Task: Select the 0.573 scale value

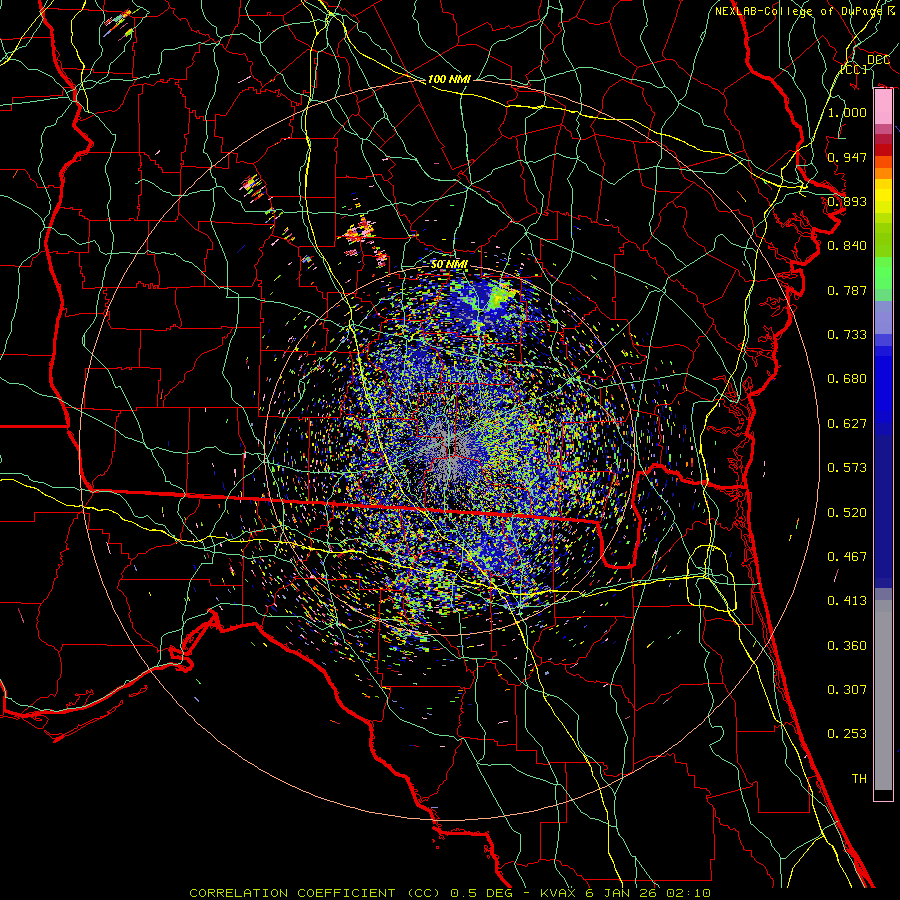Action: pyautogui.click(x=847, y=468)
